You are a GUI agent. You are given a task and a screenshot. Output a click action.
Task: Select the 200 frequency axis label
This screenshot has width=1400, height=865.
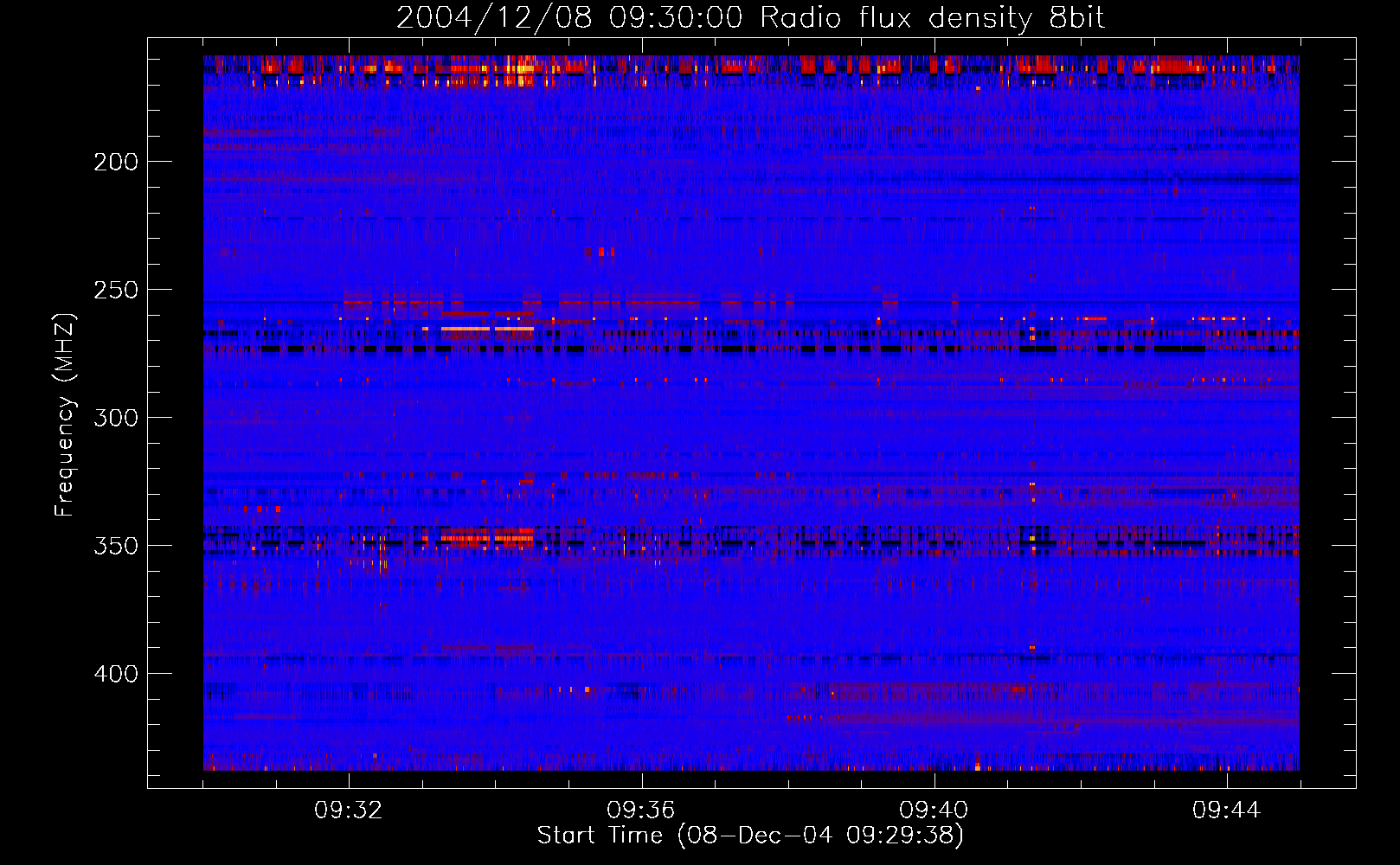116,162
